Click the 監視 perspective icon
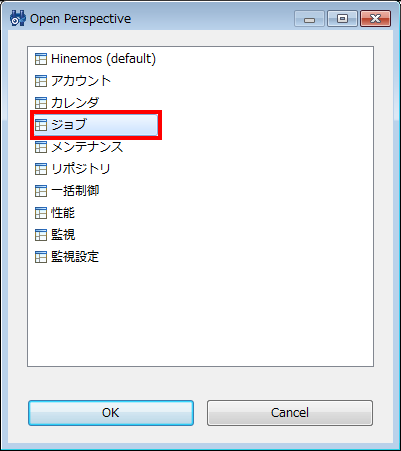Viewport: 401px width, 451px height. coord(41,235)
